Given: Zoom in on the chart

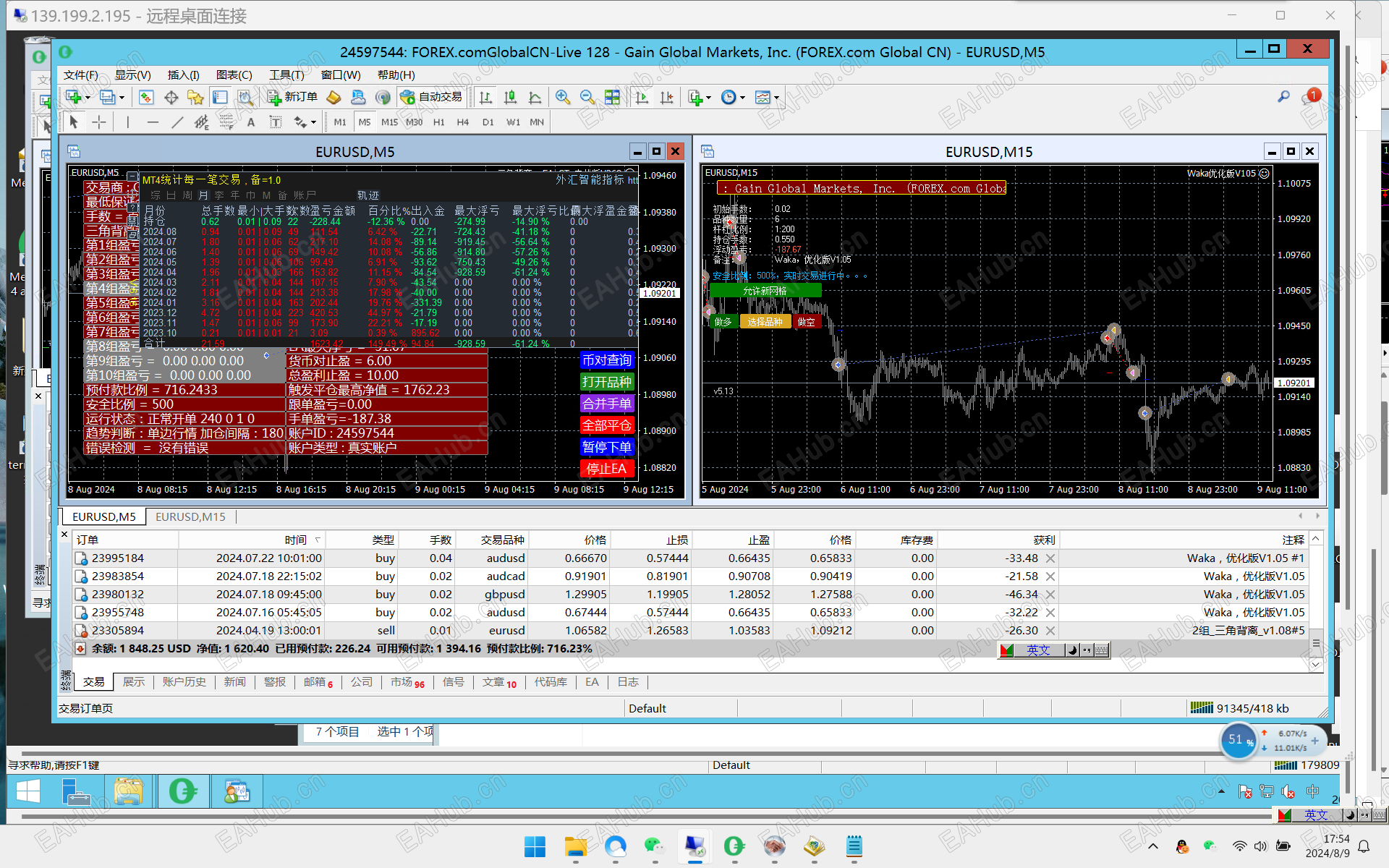Looking at the screenshot, I should pos(563,97).
